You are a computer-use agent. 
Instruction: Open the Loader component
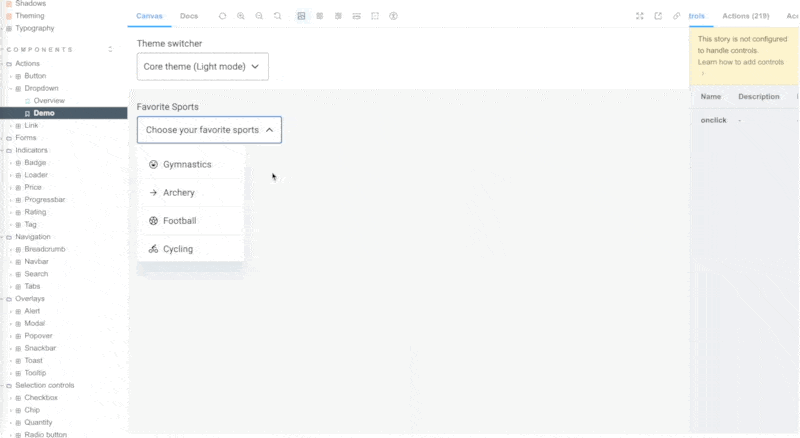click(36, 175)
